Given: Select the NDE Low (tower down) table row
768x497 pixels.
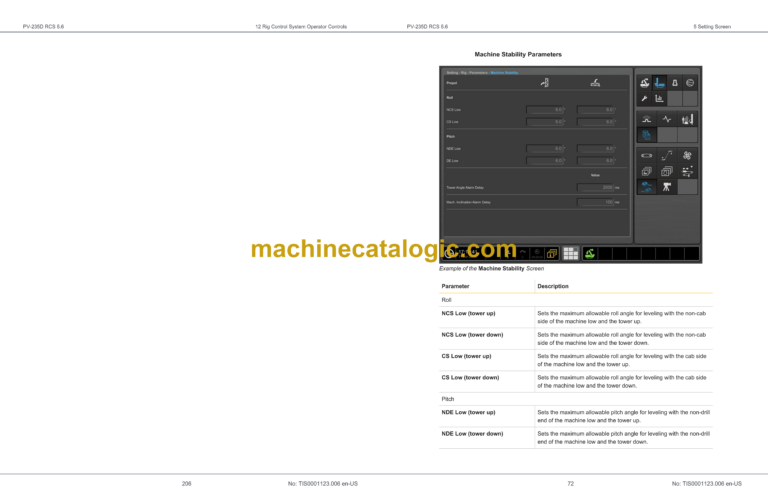Looking at the screenshot, I should (576, 438).
